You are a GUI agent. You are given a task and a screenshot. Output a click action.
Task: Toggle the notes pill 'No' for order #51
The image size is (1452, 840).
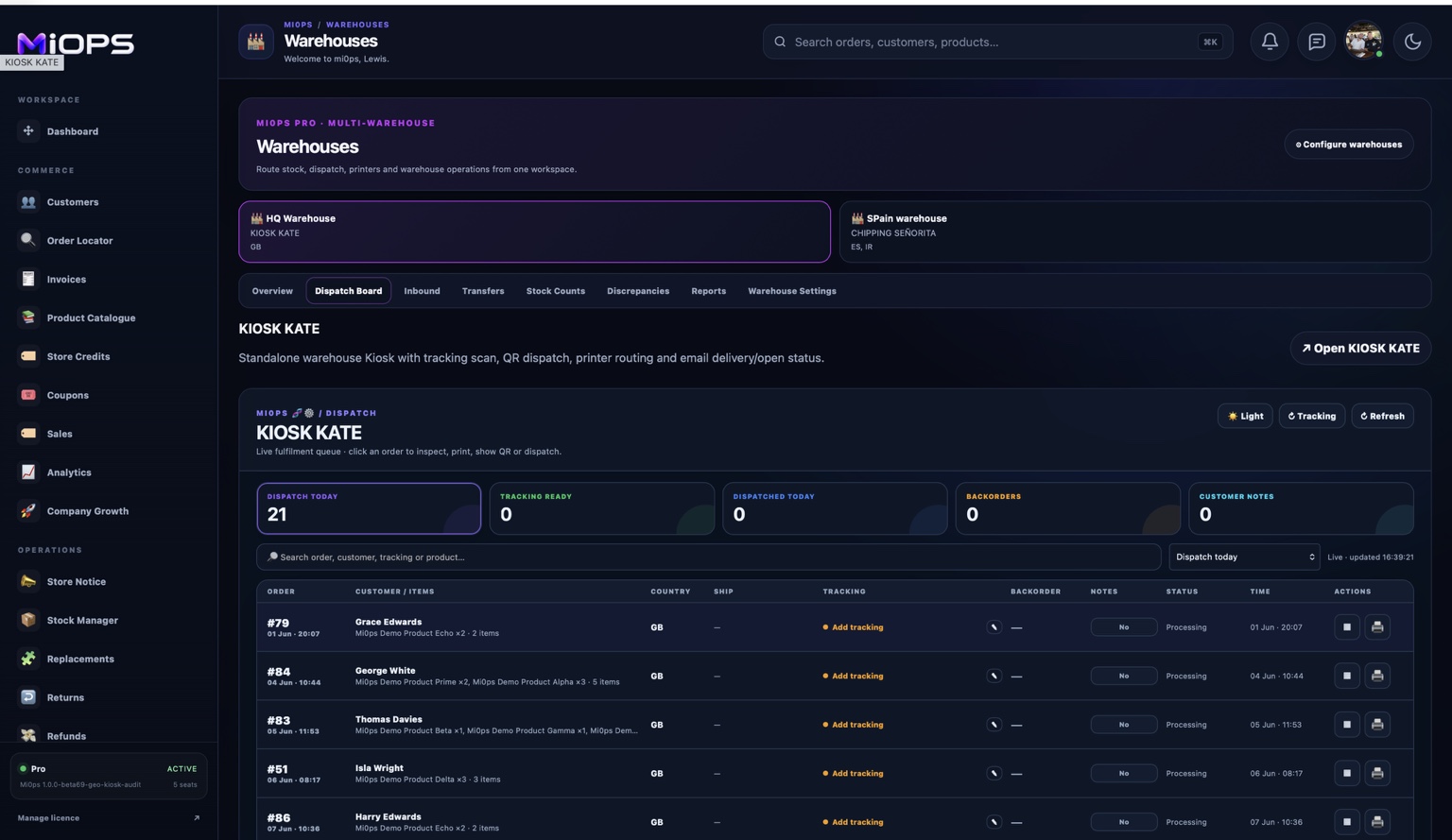click(x=1124, y=774)
